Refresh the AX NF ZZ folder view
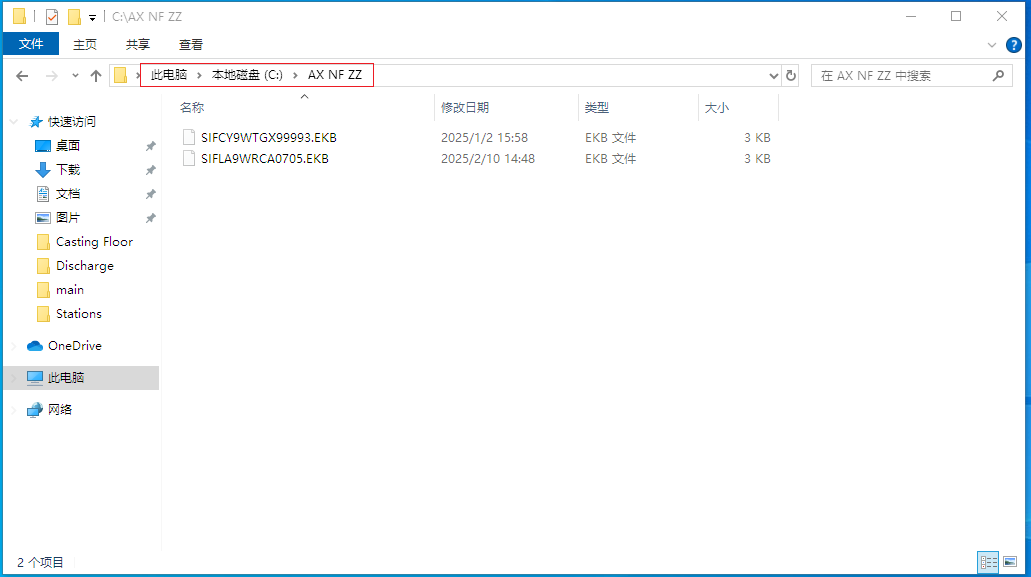The height and width of the screenshot is (577, 1031). pos(791,76)
